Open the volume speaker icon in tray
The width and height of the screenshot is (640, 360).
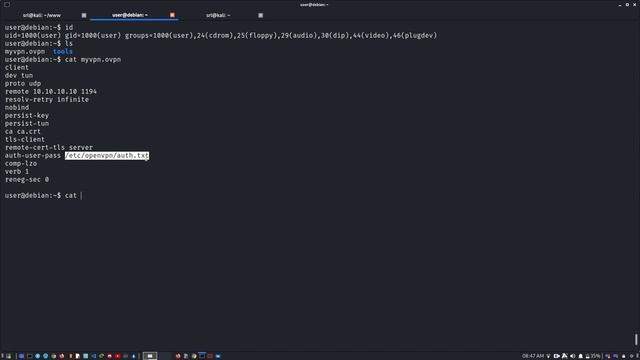[573, 356]
